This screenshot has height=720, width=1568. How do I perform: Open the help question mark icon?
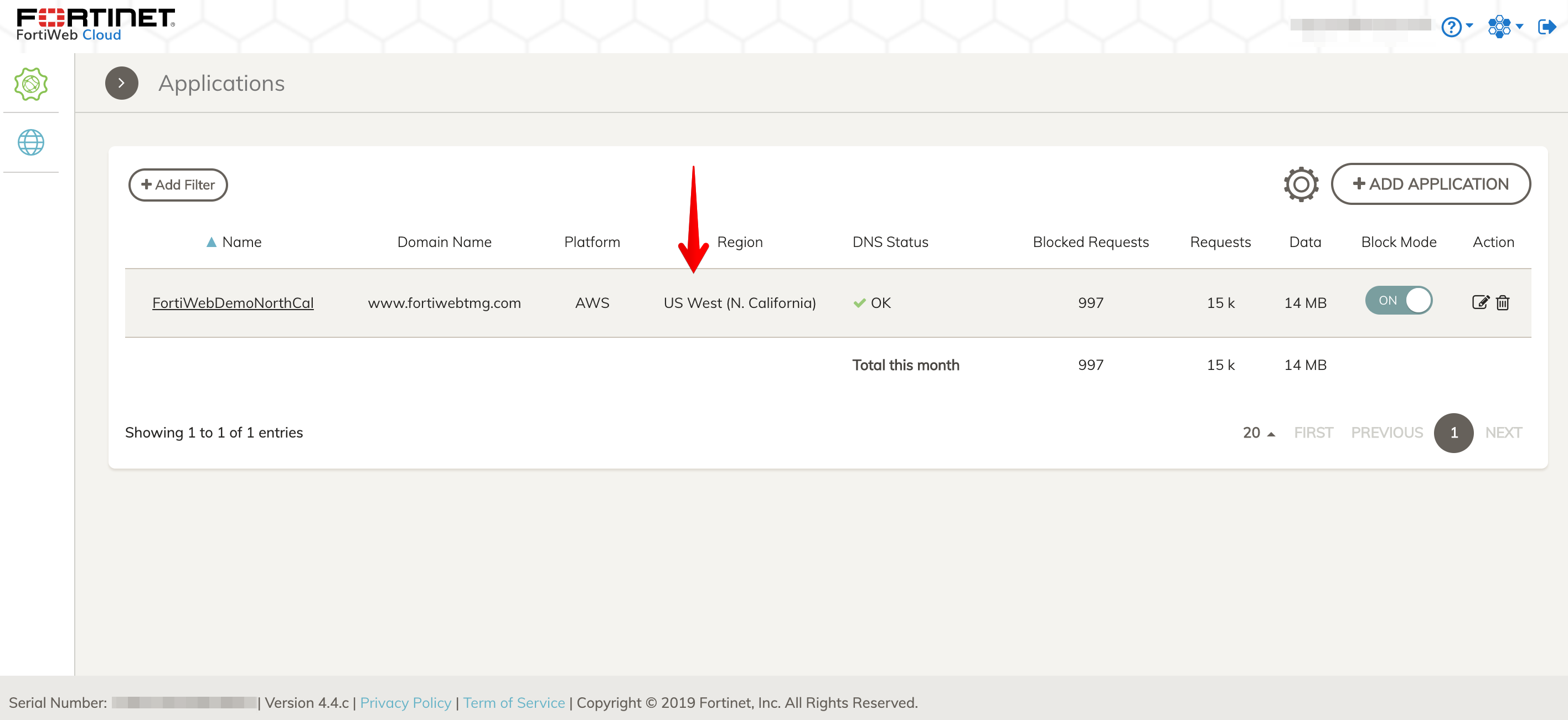(1452, 27)
